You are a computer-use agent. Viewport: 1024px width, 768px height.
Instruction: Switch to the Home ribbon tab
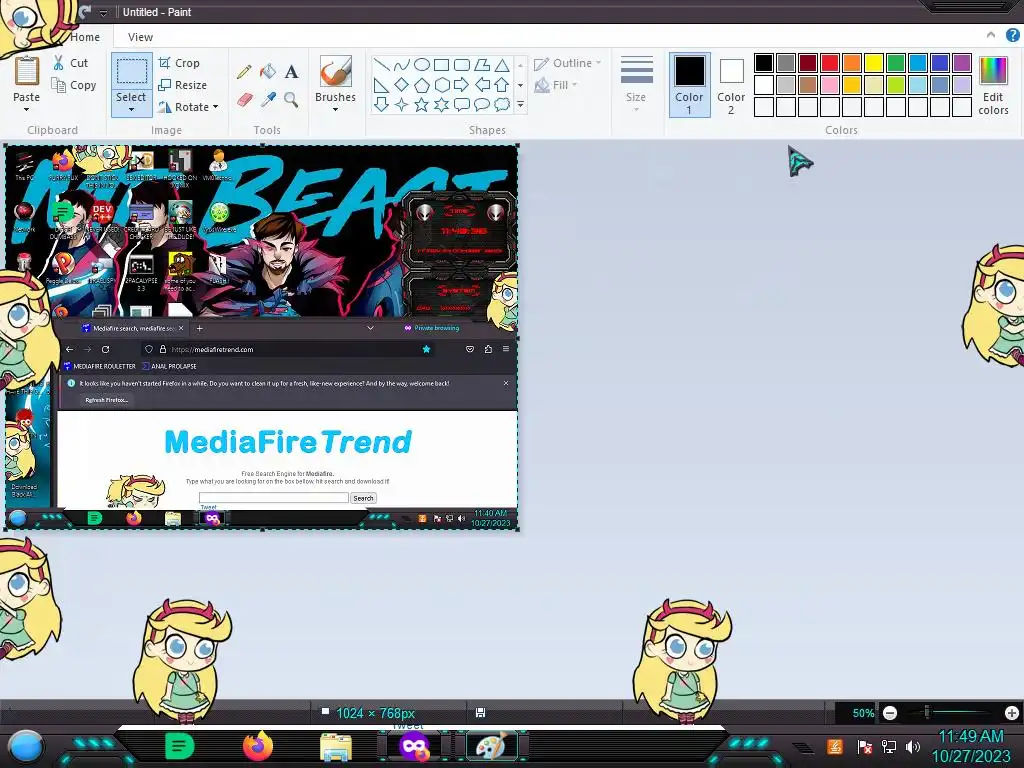pos(85,37)
